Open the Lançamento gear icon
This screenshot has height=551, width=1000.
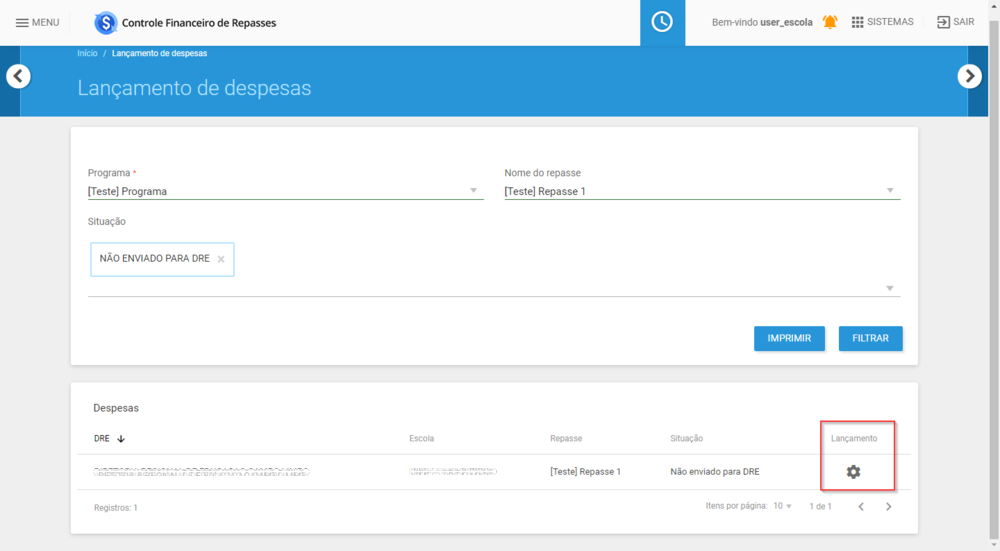point(853,471)
